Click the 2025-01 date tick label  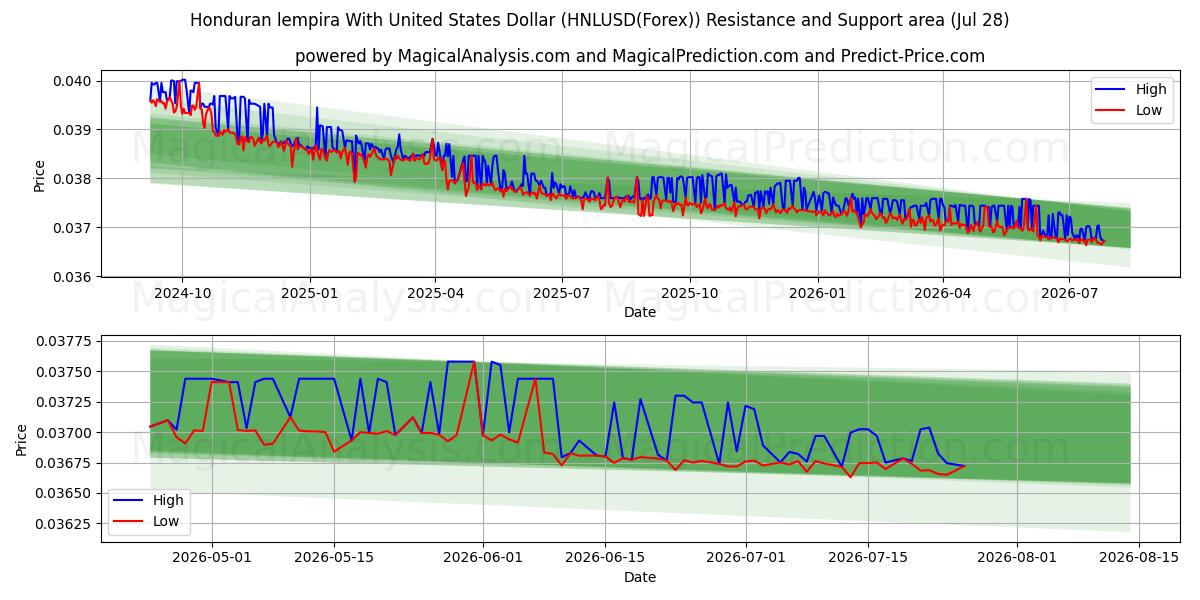(x=310, y=294)
